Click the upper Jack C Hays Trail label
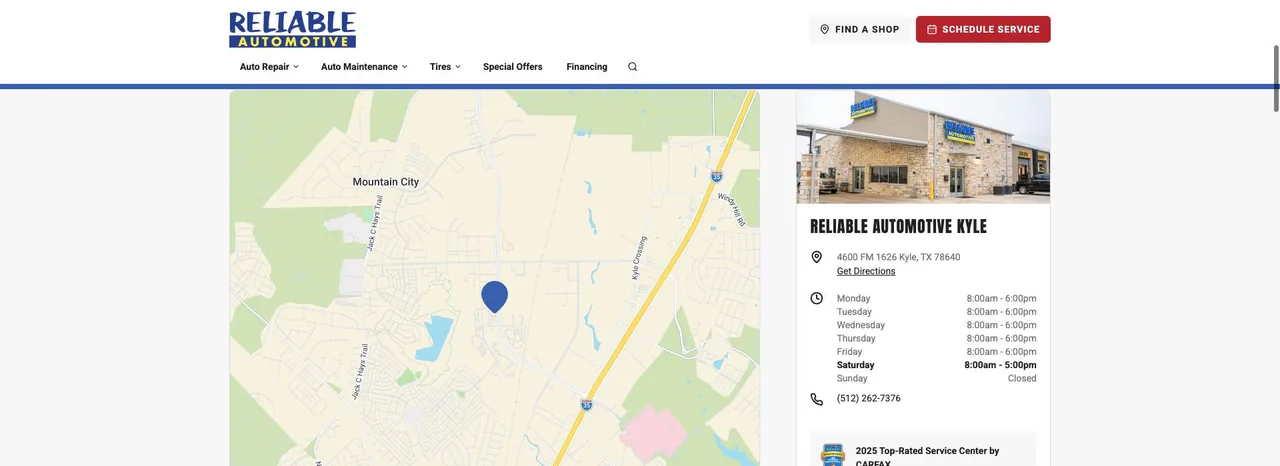 (x=374, y=223)
